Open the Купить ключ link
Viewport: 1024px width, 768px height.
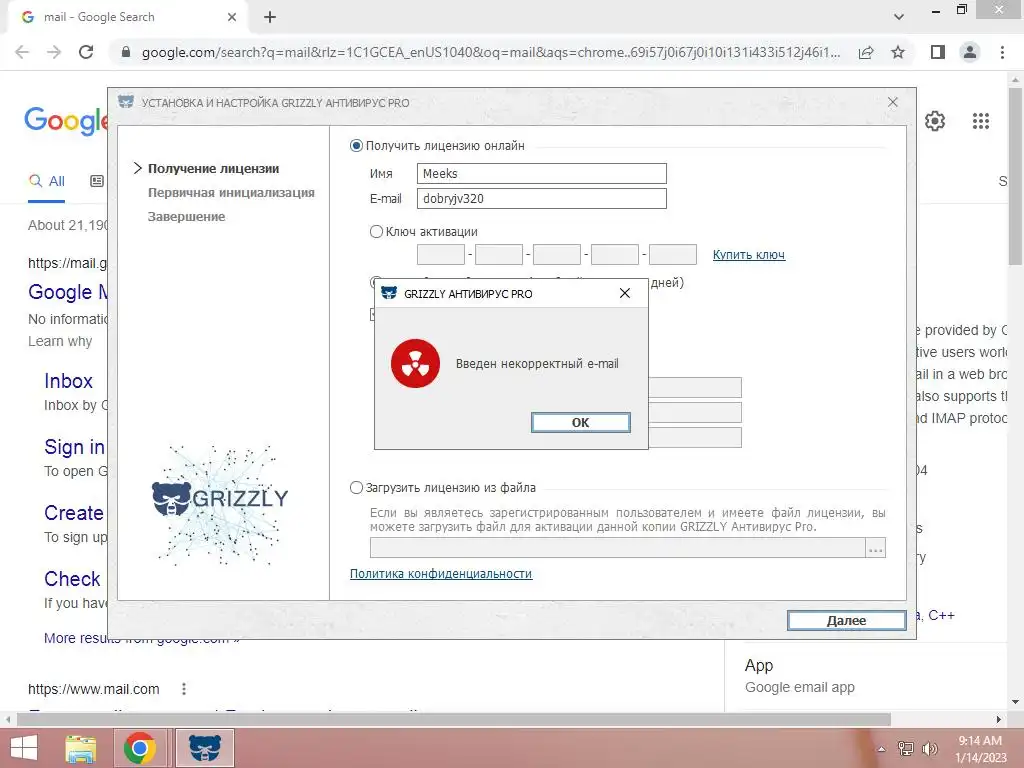tap(748, 255)
